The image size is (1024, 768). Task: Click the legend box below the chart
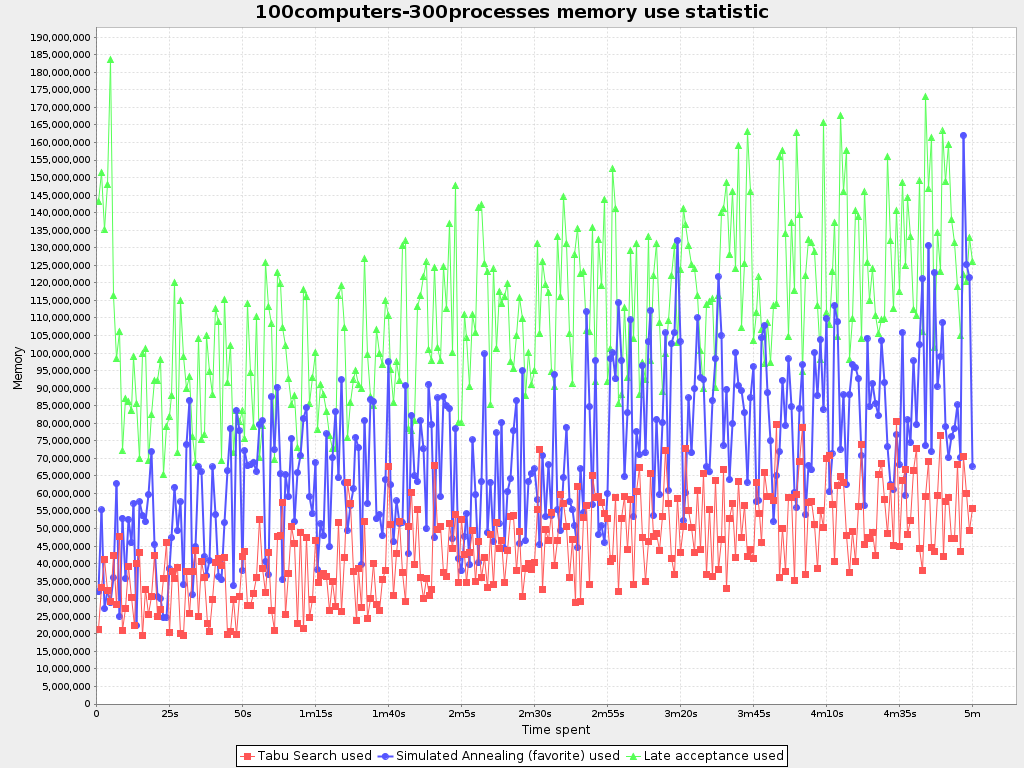(x=511, y=756)
